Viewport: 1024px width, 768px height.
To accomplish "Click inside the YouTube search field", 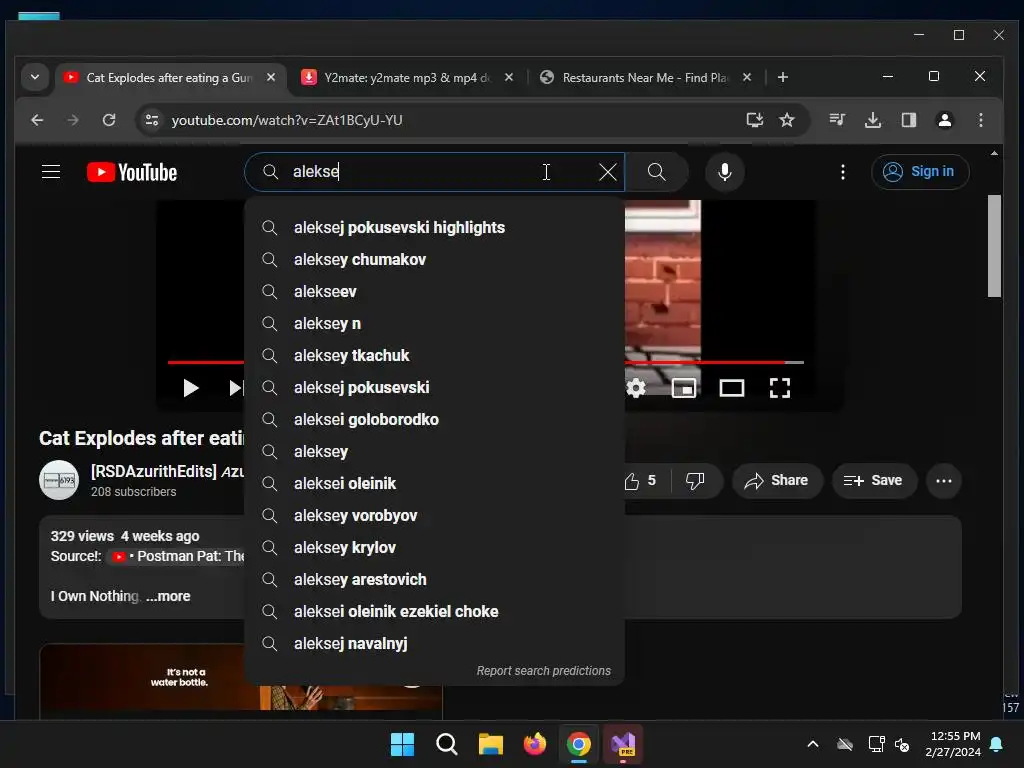I will click(434, 172).
